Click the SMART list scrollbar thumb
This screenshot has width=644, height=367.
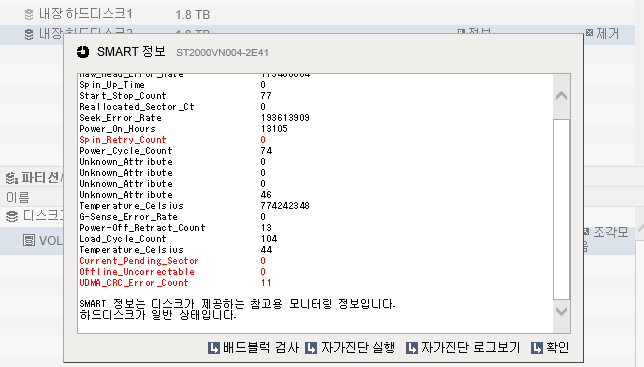[x=561, y=209]
